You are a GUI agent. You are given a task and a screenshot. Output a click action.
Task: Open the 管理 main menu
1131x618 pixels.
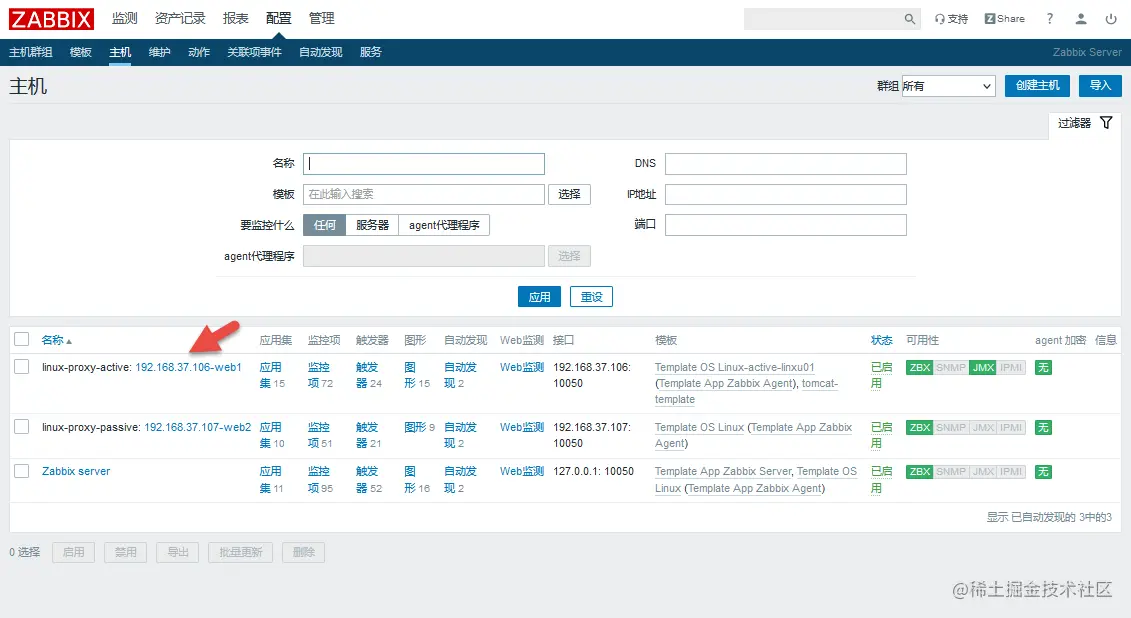(322, 19)
